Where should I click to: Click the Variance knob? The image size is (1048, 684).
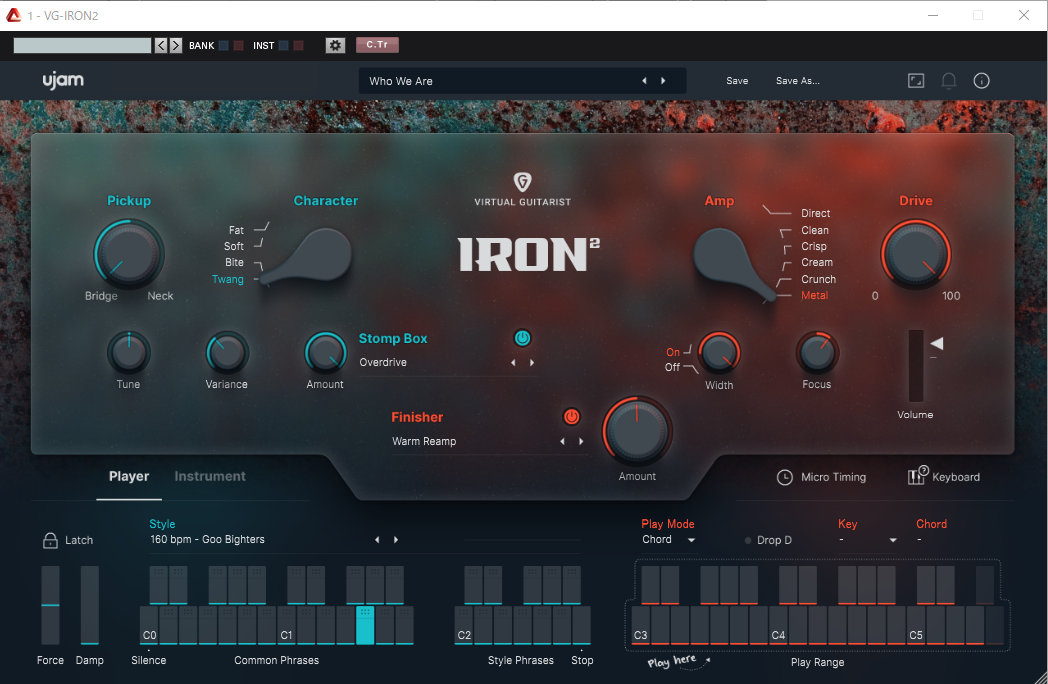pyautogui.click(x=227, y=352)
